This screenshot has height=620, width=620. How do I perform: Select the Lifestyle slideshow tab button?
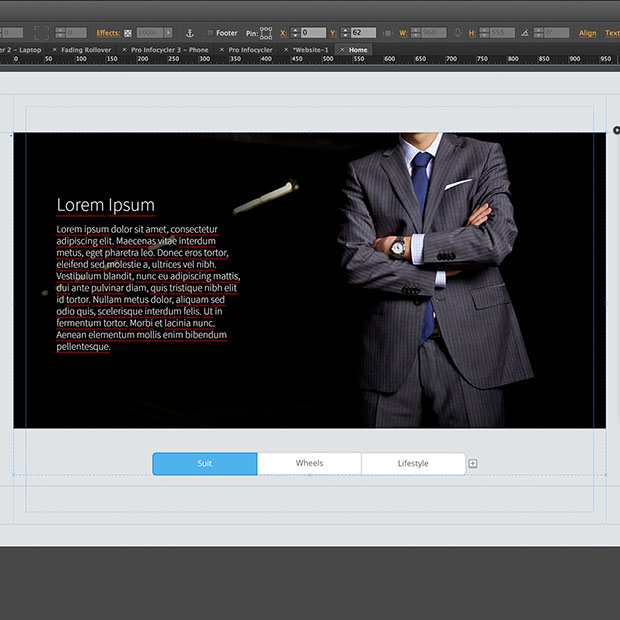coord(413,463)
